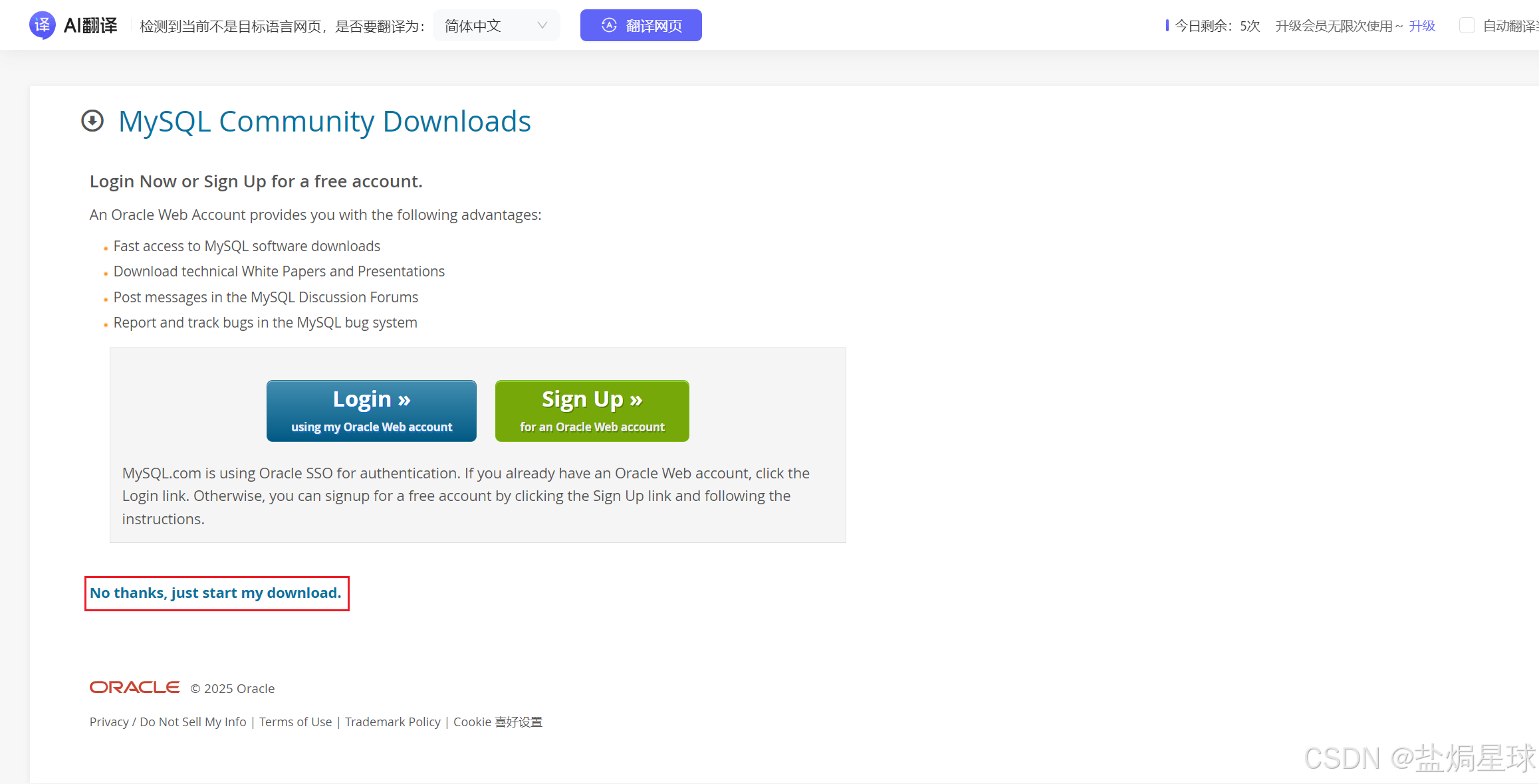The image size is (1539, 784).
Task: Open the Trademark Policy link
Action: coord(393,722)
